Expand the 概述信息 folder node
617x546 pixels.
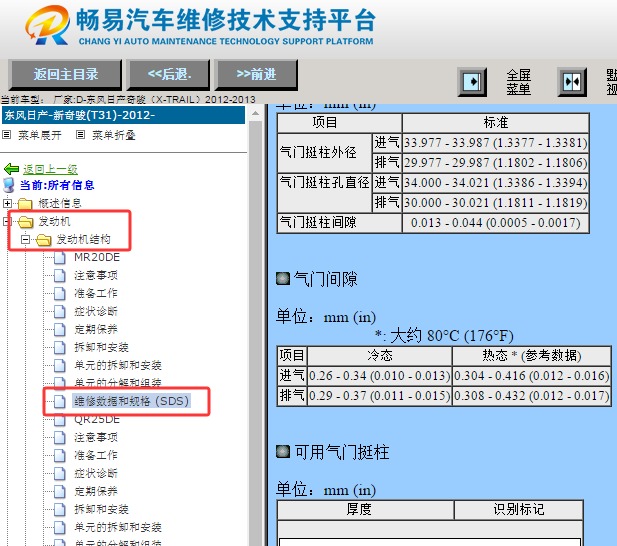pyautogui.click(x=7, y=203)
